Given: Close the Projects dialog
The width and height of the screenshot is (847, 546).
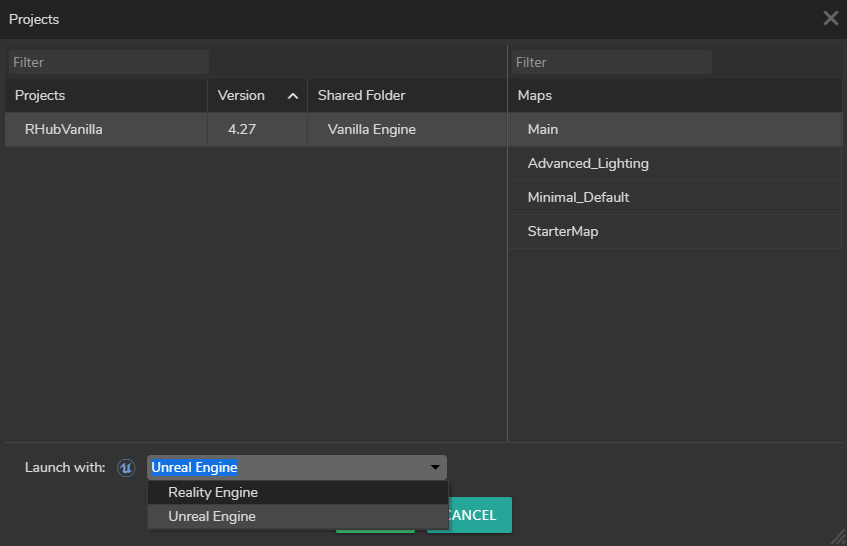Looking at the screenshot, I should pyautogui.click(x=830, y=18).
